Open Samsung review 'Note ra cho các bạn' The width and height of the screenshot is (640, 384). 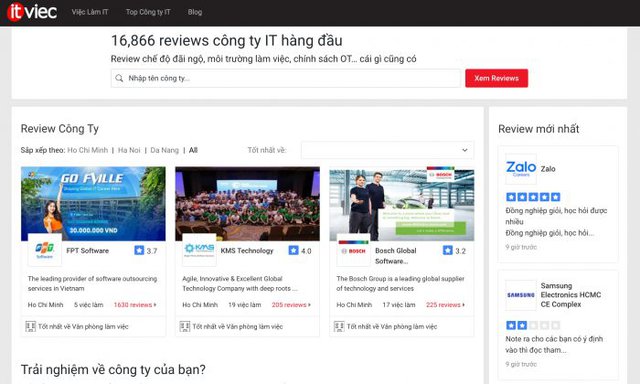coord(554,344)
